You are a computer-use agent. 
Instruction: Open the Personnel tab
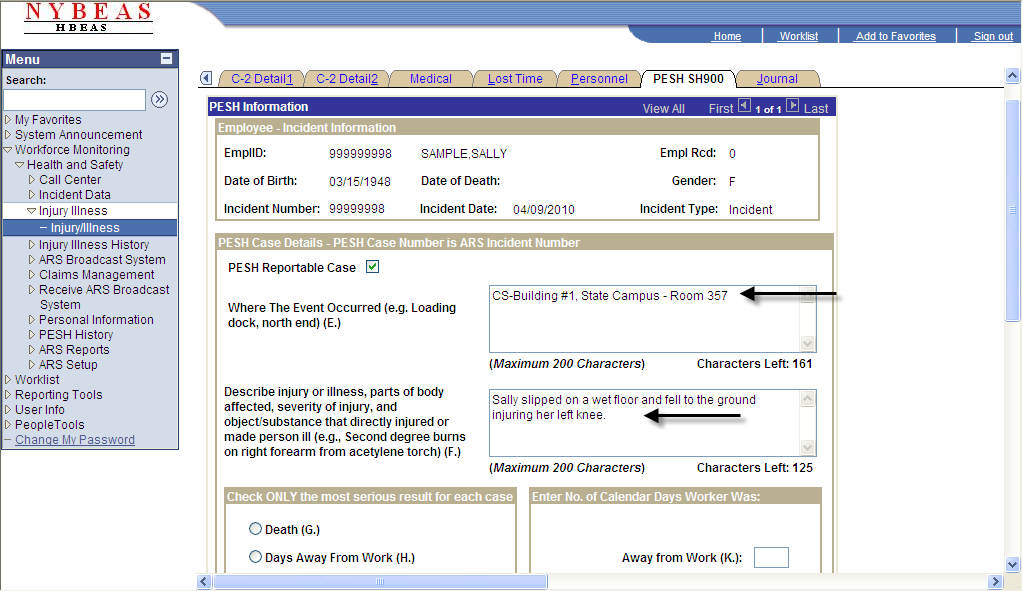coord(599,79)
